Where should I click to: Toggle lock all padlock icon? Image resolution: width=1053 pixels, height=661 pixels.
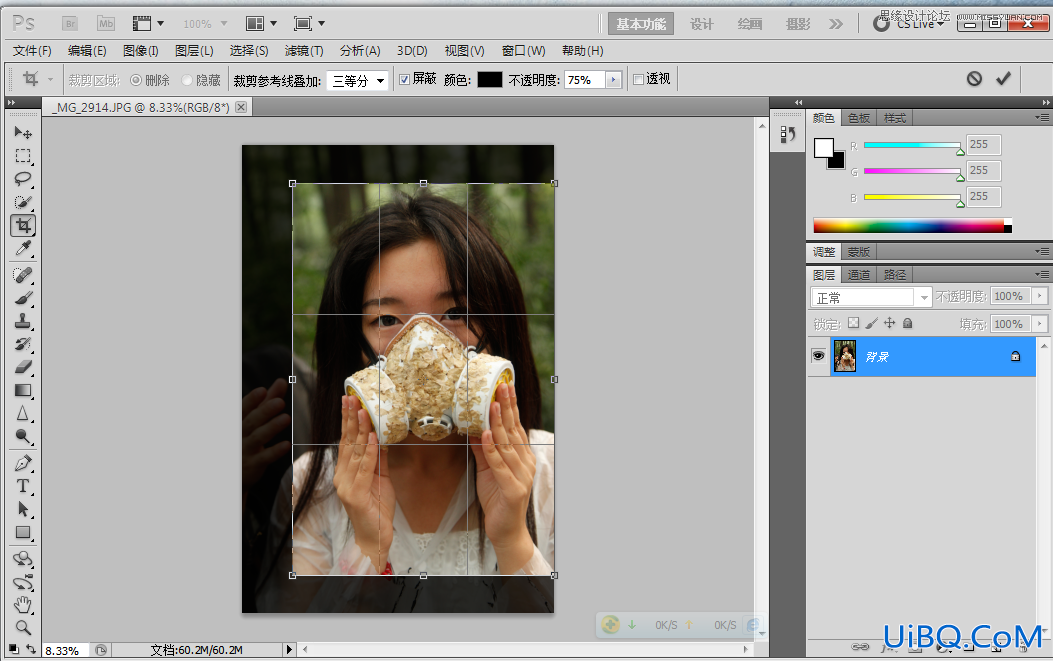[908, 323]
